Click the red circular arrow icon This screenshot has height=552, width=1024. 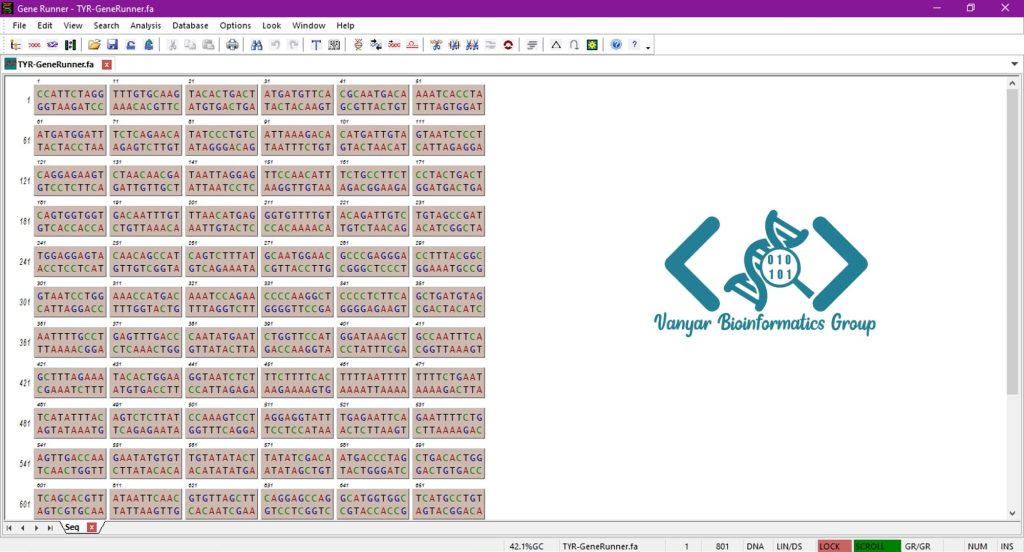(x=508, y=44)
